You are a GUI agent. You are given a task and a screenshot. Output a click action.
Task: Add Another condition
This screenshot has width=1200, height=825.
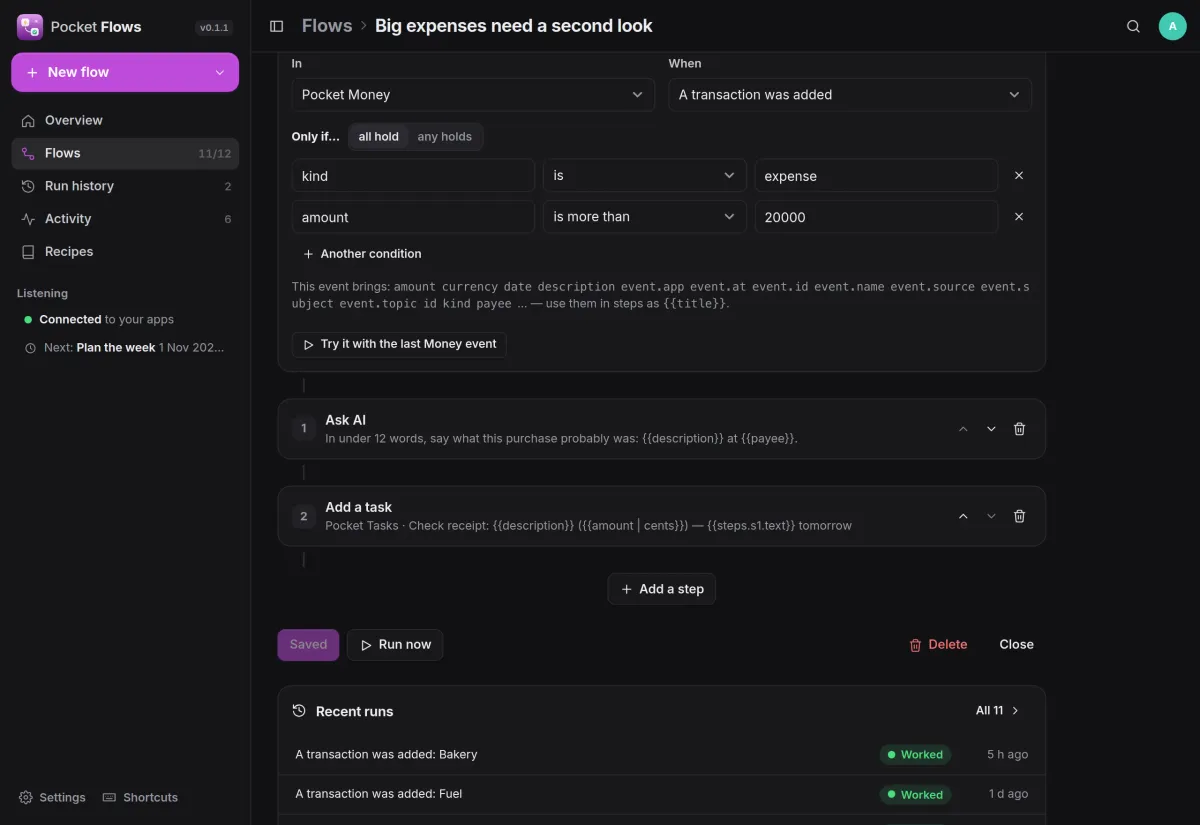(x=362, y=254)
